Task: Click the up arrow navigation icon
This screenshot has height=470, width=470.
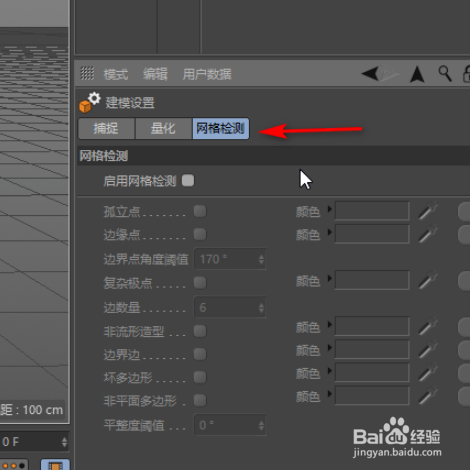Action: [x=417, y=74]
